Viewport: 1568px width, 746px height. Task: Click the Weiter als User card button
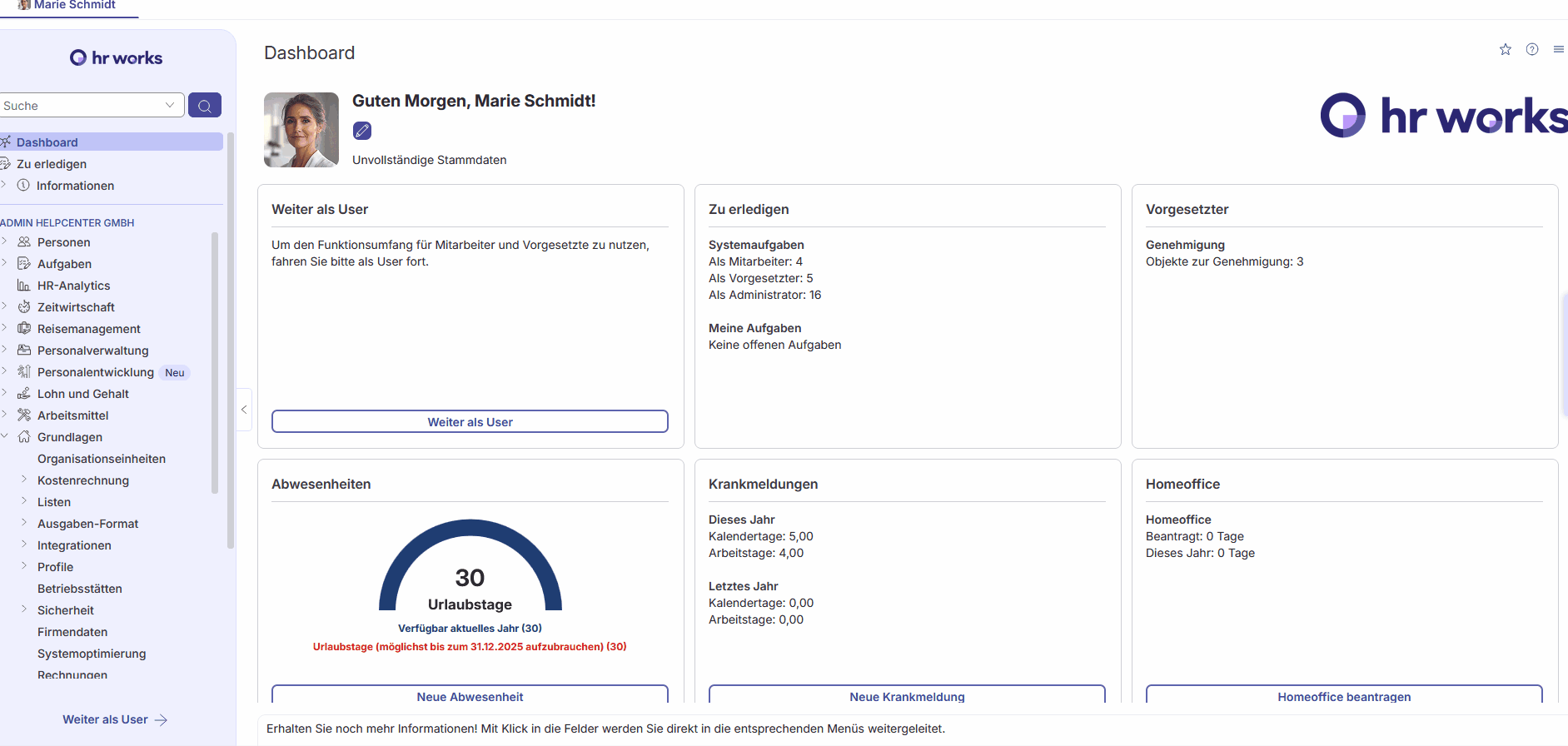click(x=470, y=422)
